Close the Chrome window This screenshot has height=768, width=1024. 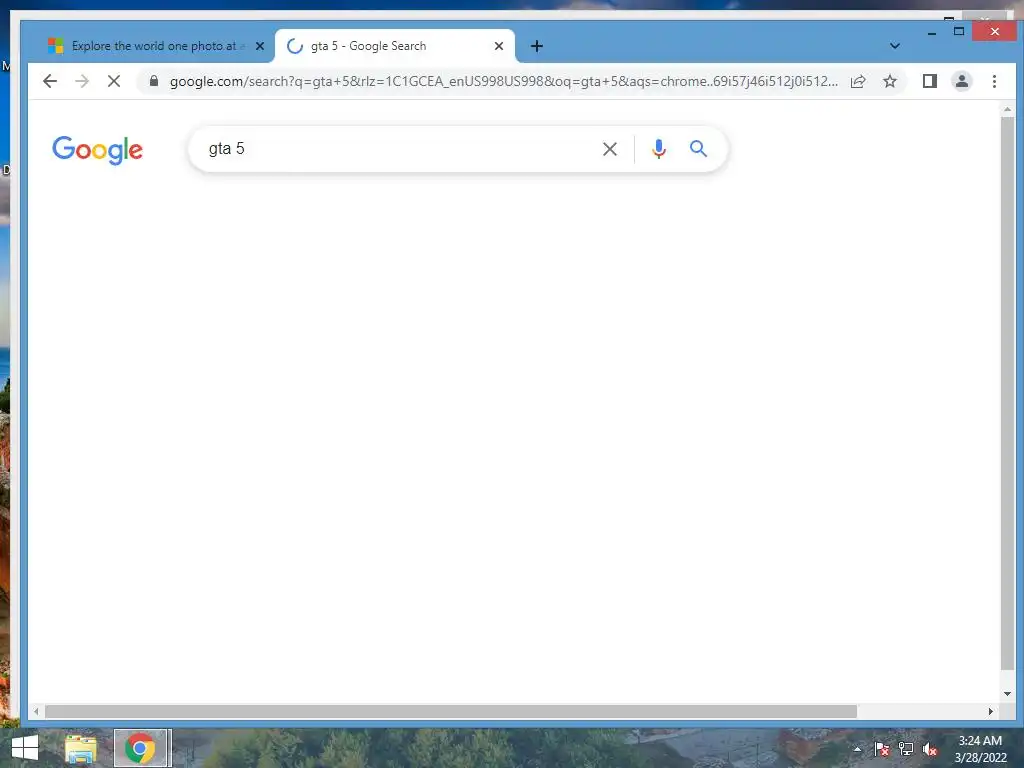994,31
